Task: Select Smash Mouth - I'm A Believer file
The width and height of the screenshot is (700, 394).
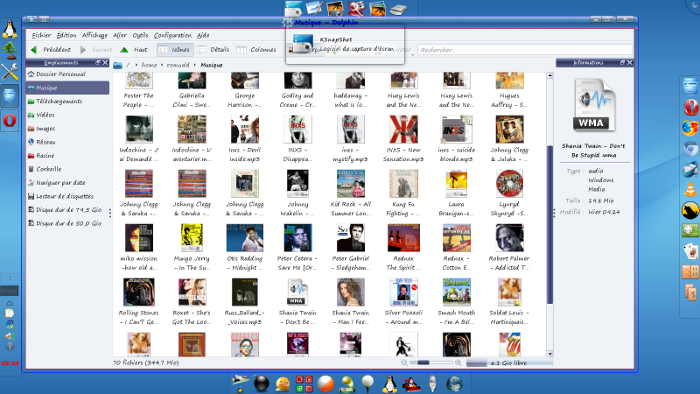Action: pos(456,302)
